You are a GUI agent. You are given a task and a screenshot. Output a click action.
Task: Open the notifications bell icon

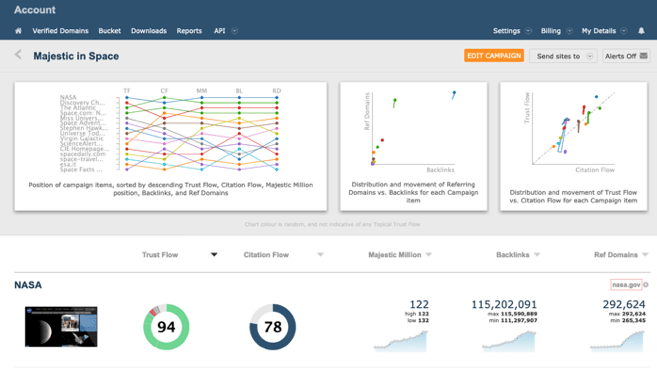coord(641,31)
